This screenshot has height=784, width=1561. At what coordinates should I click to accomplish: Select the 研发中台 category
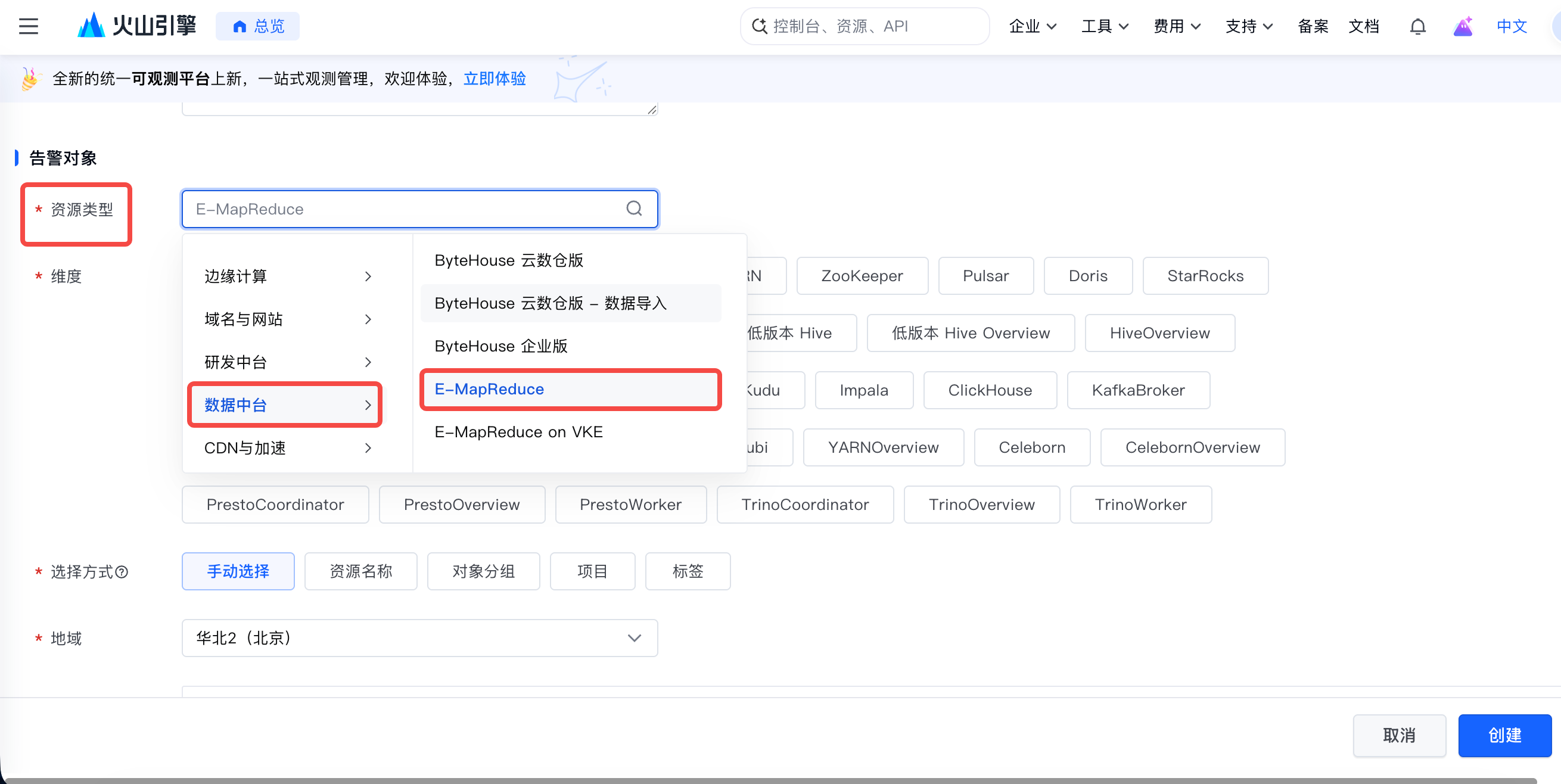[288, 362]
